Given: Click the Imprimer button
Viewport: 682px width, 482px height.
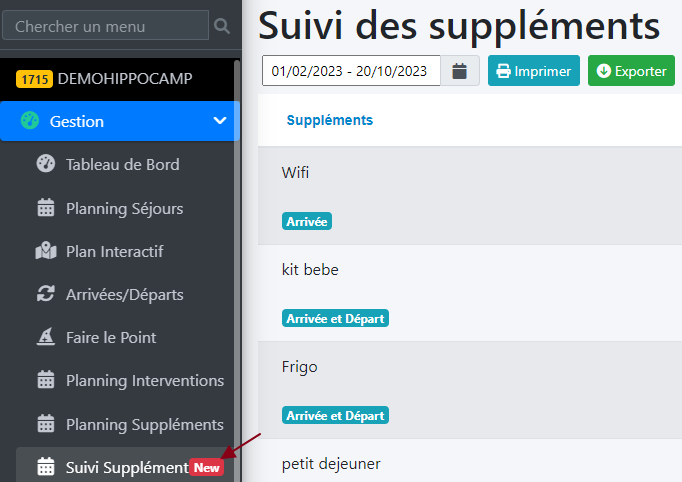Looking at the screenshot, I should pyautogui.click(x=533, y=71).
